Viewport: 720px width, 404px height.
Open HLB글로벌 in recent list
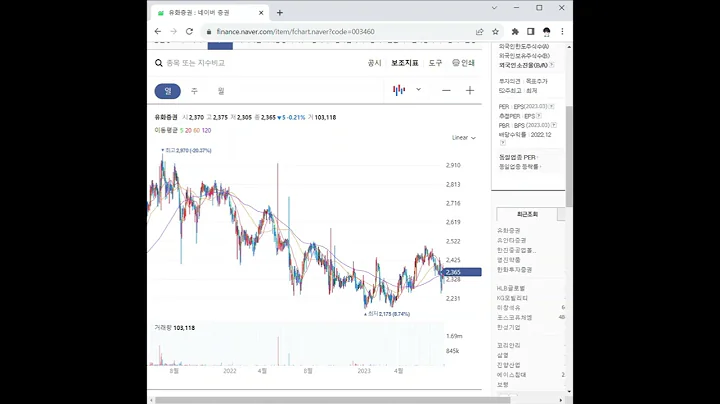(x=511, y=288)
